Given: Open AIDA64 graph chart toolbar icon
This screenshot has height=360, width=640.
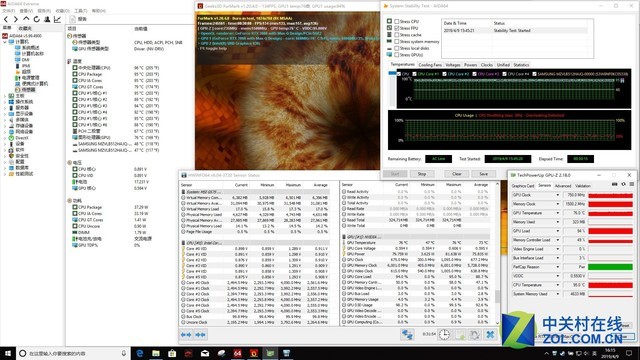Looking at the screenshot, I should point(58,19).
